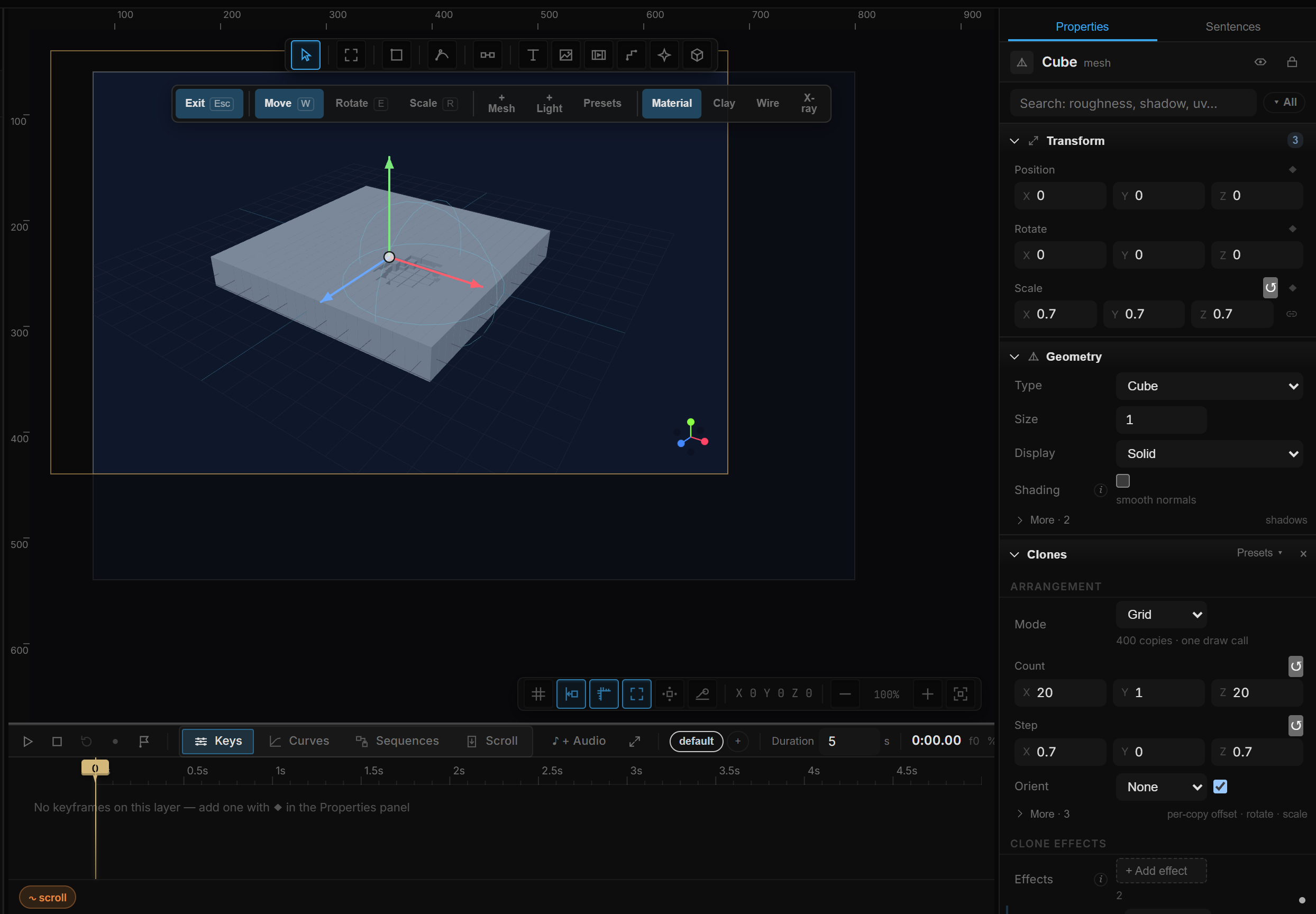Select the 3D cube mesh tool
Viewport: 1316px width, 914px height.
(697, 55)
